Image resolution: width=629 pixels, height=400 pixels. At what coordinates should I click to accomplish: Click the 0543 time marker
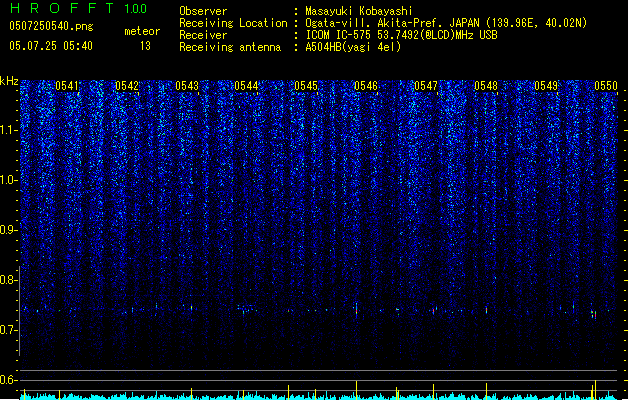[187, 86]
